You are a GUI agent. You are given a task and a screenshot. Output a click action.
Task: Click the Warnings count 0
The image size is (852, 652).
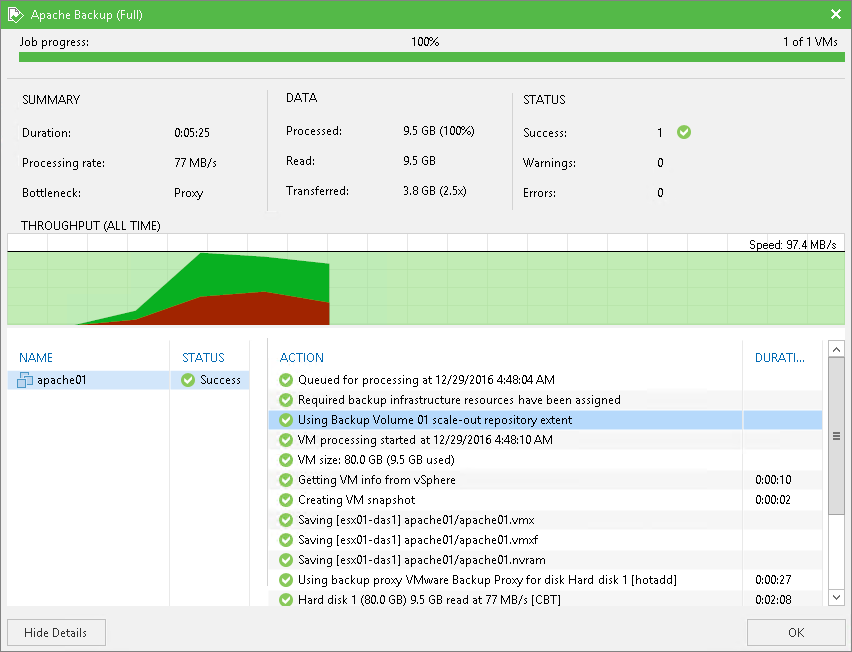(x=660, y=163)
